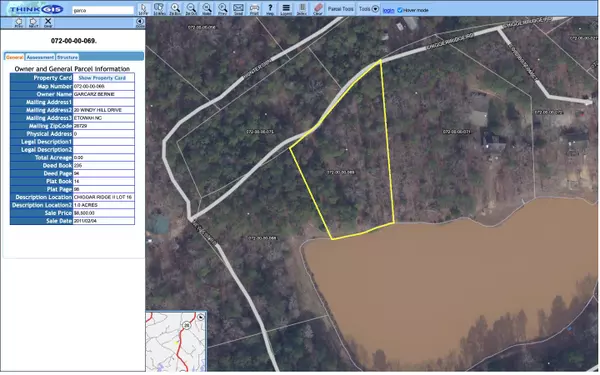
Task: Click the Zoom Out magnifier tool
Action: point(191,9)
